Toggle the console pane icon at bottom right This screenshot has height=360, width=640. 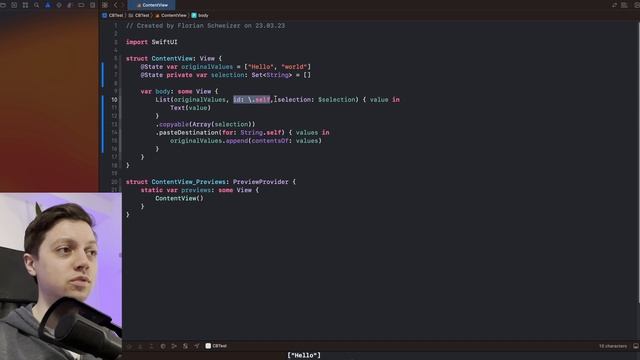[636, 346]
